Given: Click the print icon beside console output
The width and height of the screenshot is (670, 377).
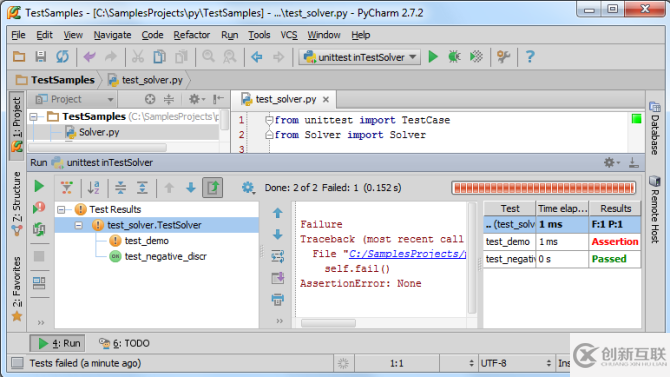Looking at the screenshot, I should (278, 300).
